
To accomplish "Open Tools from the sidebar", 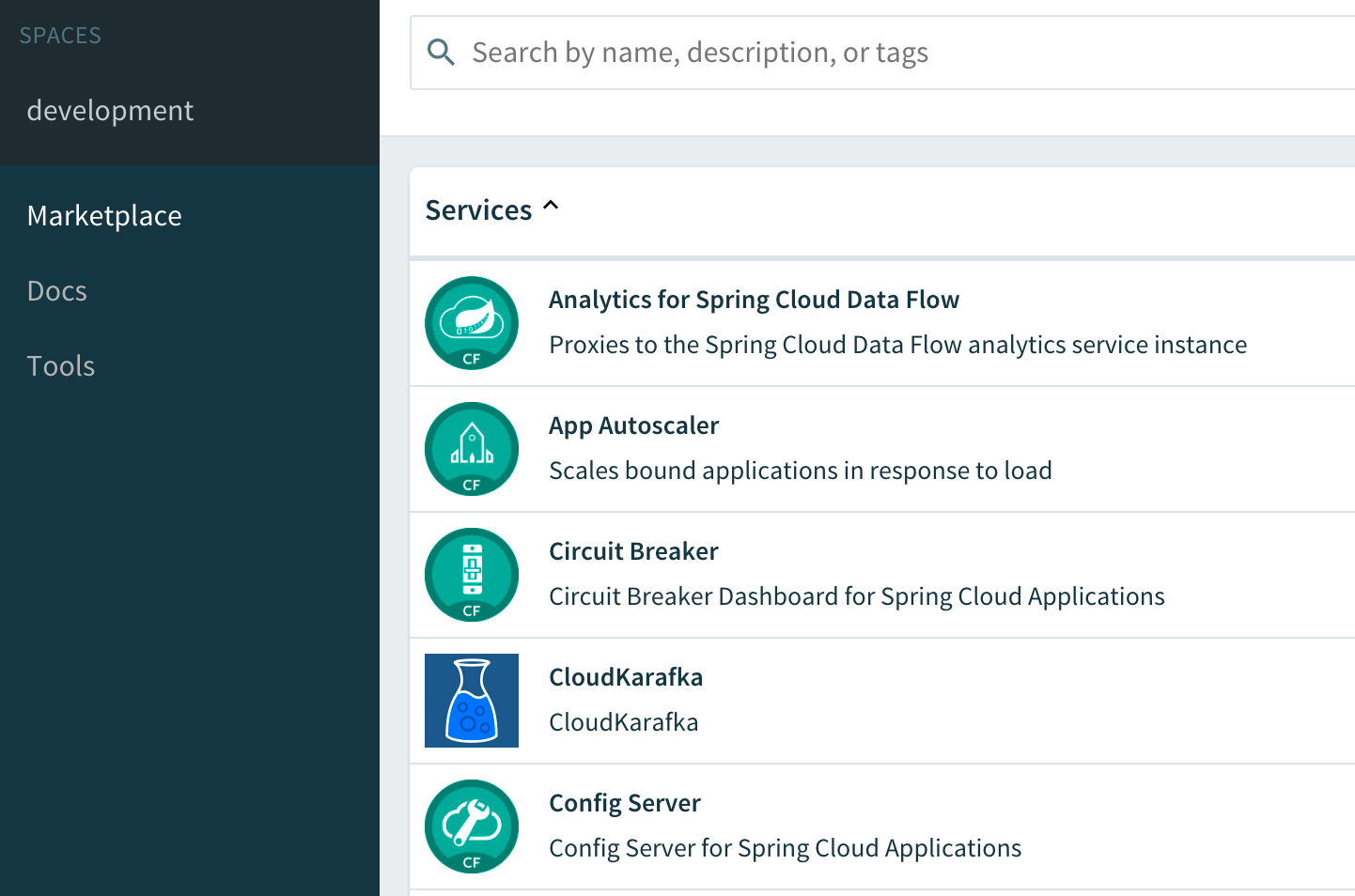I will [x=60, y=365].
